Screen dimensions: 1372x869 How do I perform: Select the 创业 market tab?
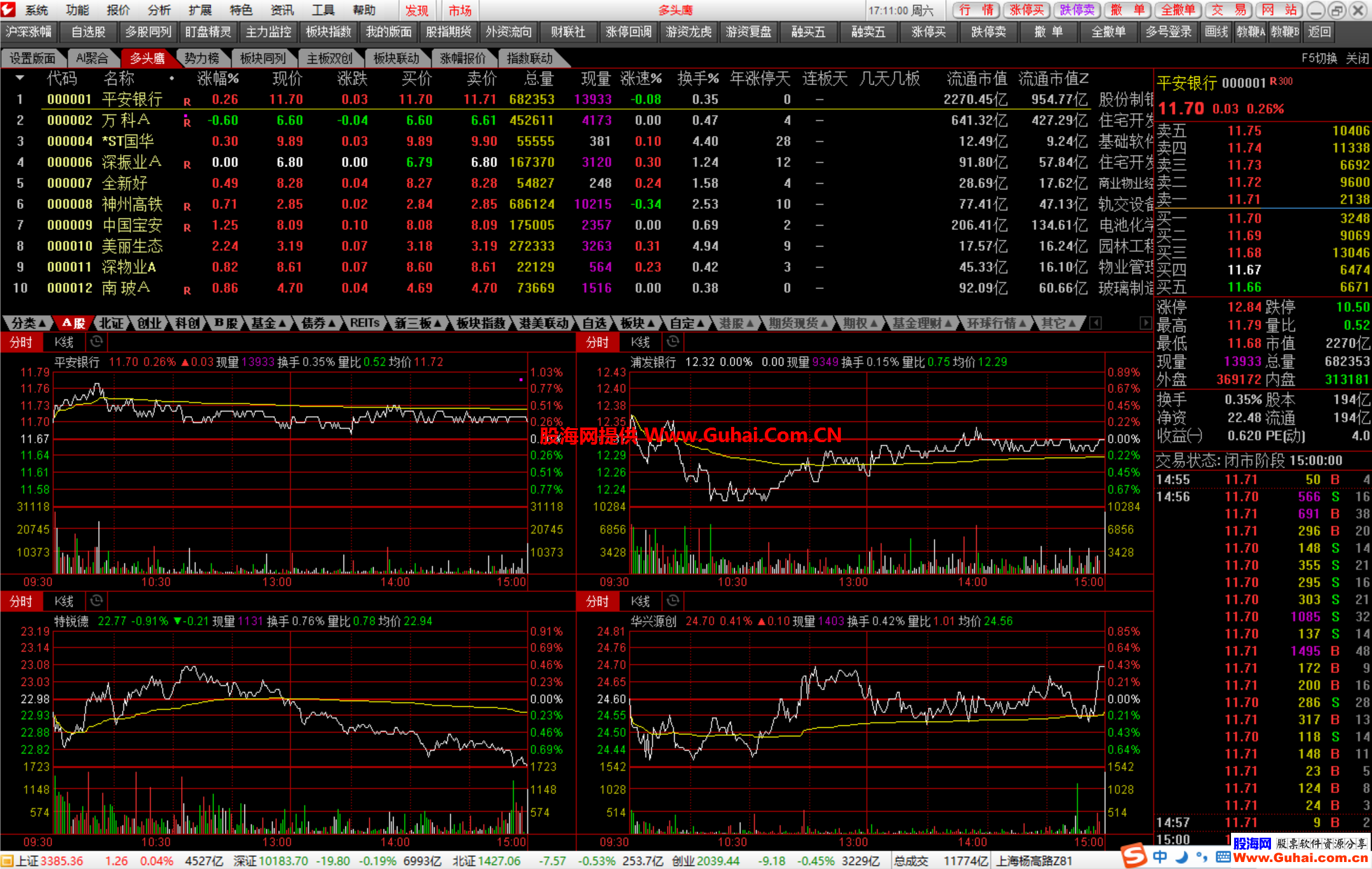tap(149, 323)
